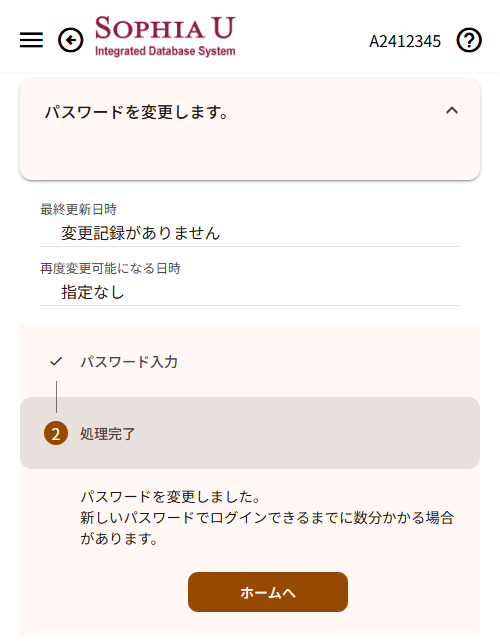This screenshot has width=500, height=644.
Task: Click the Sophia U logo
Action: point(165,36)
